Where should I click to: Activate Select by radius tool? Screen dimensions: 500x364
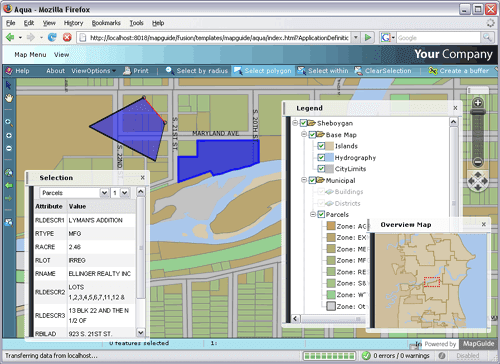click(197, 71)
